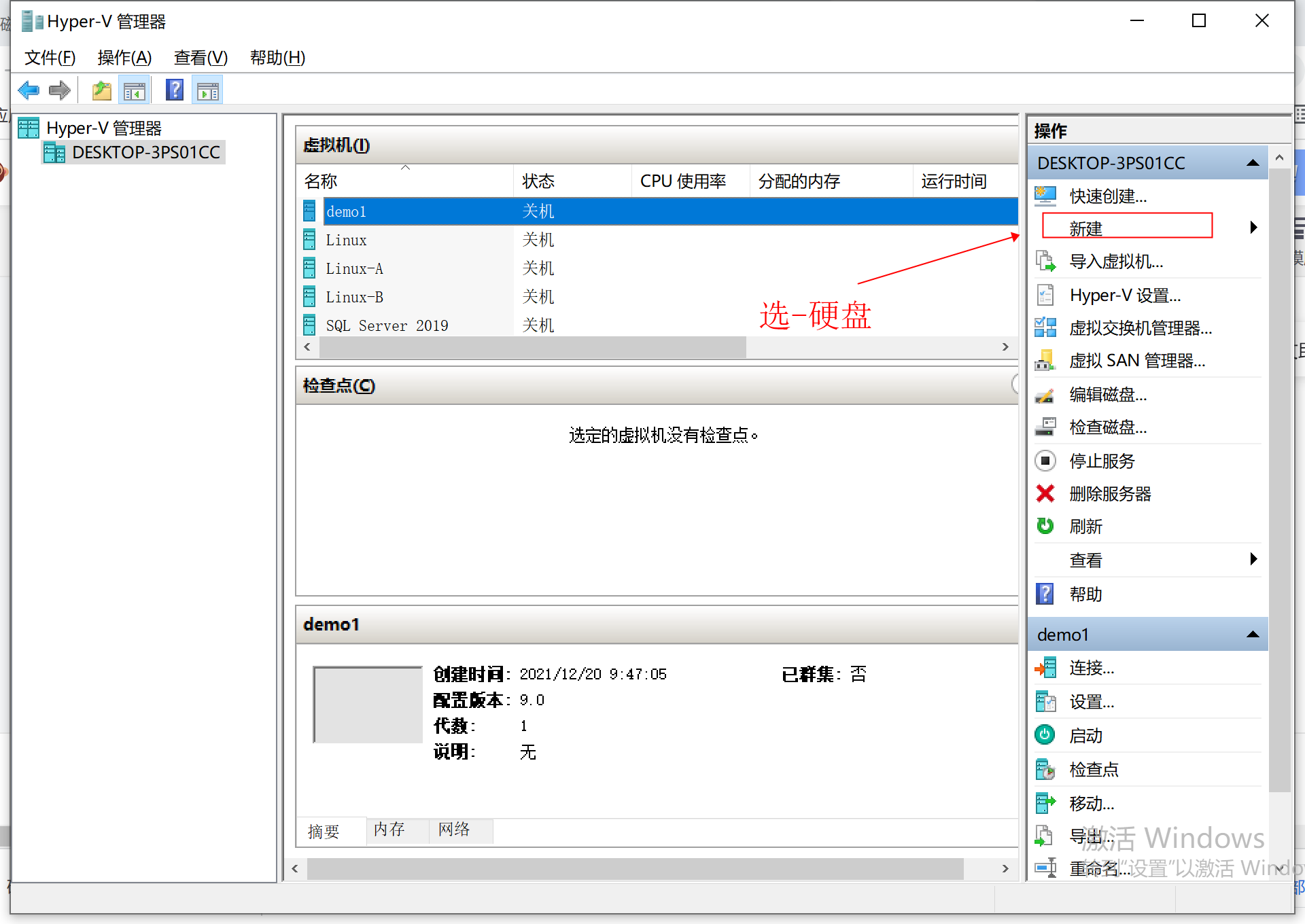Select DESKTOP-3PS01CC in the tree
The height and width of the screenshot is (924, 1305).
tap(145, 152)
